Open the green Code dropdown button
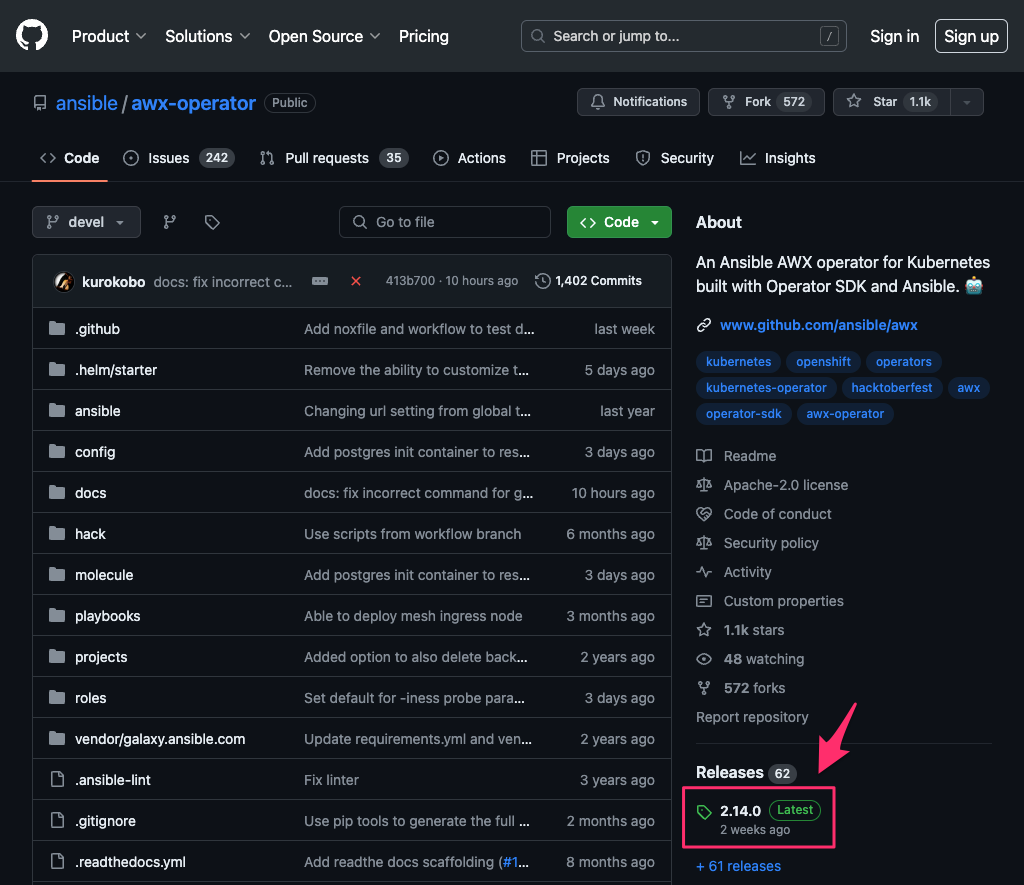The height and width of the screenshot is (885, 1024). coord(619,222)
